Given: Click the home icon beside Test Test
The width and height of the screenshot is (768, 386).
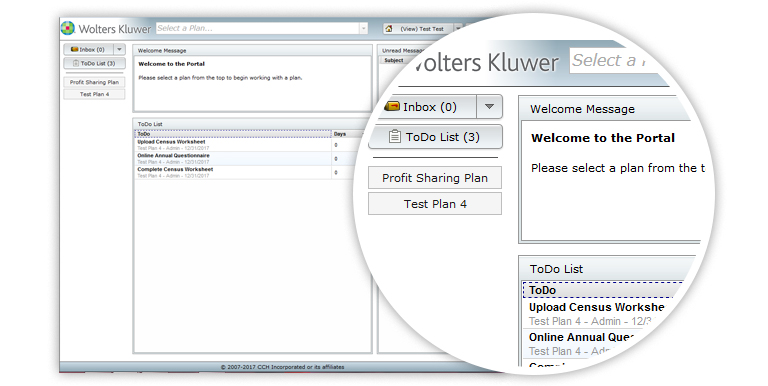Looking at the screenshot, I should pyautogui.click(x=389, y=29).
